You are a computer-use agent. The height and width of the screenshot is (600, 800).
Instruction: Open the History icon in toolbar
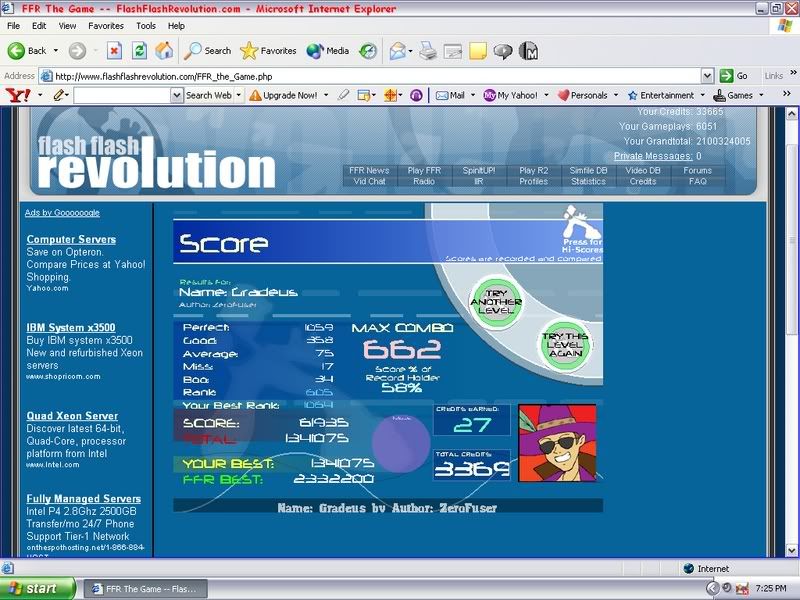pos(368,50)
